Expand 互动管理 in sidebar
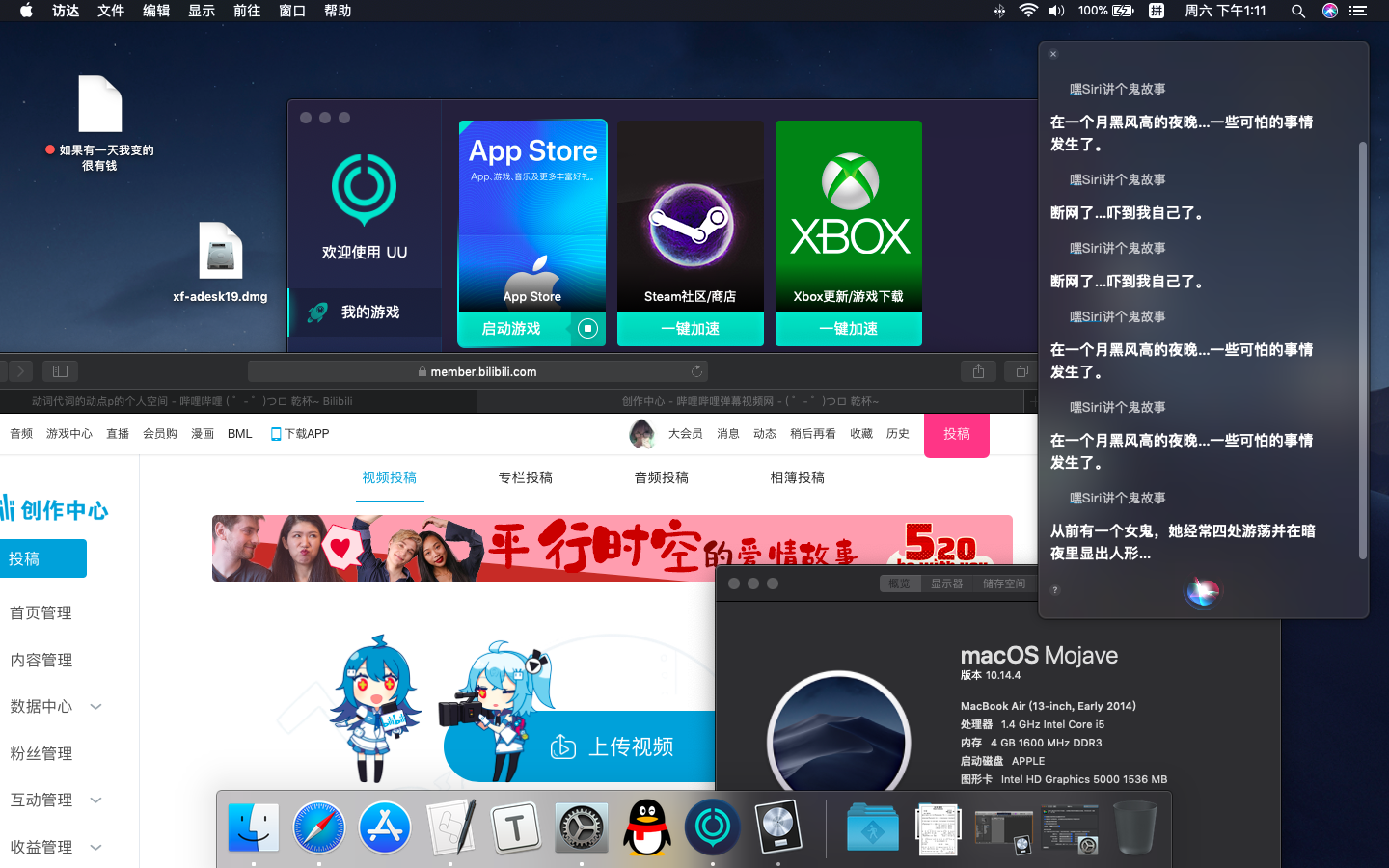The image size is (1389, 868). pos(95,800)
